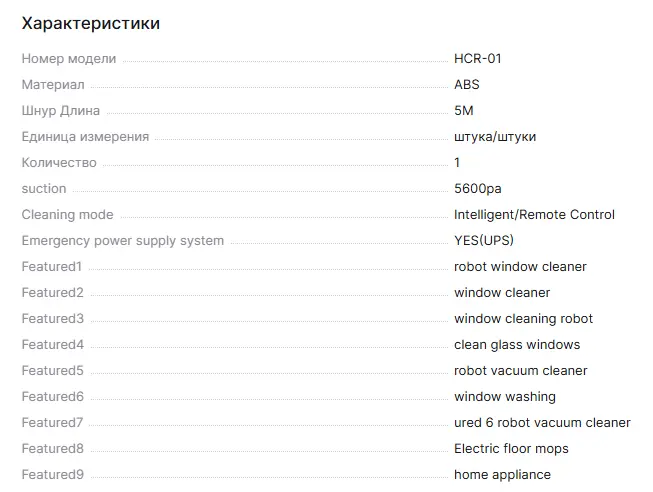Select the home appliance value
The height and width of the screenshot is (492, 653).
tap(502, 475)
